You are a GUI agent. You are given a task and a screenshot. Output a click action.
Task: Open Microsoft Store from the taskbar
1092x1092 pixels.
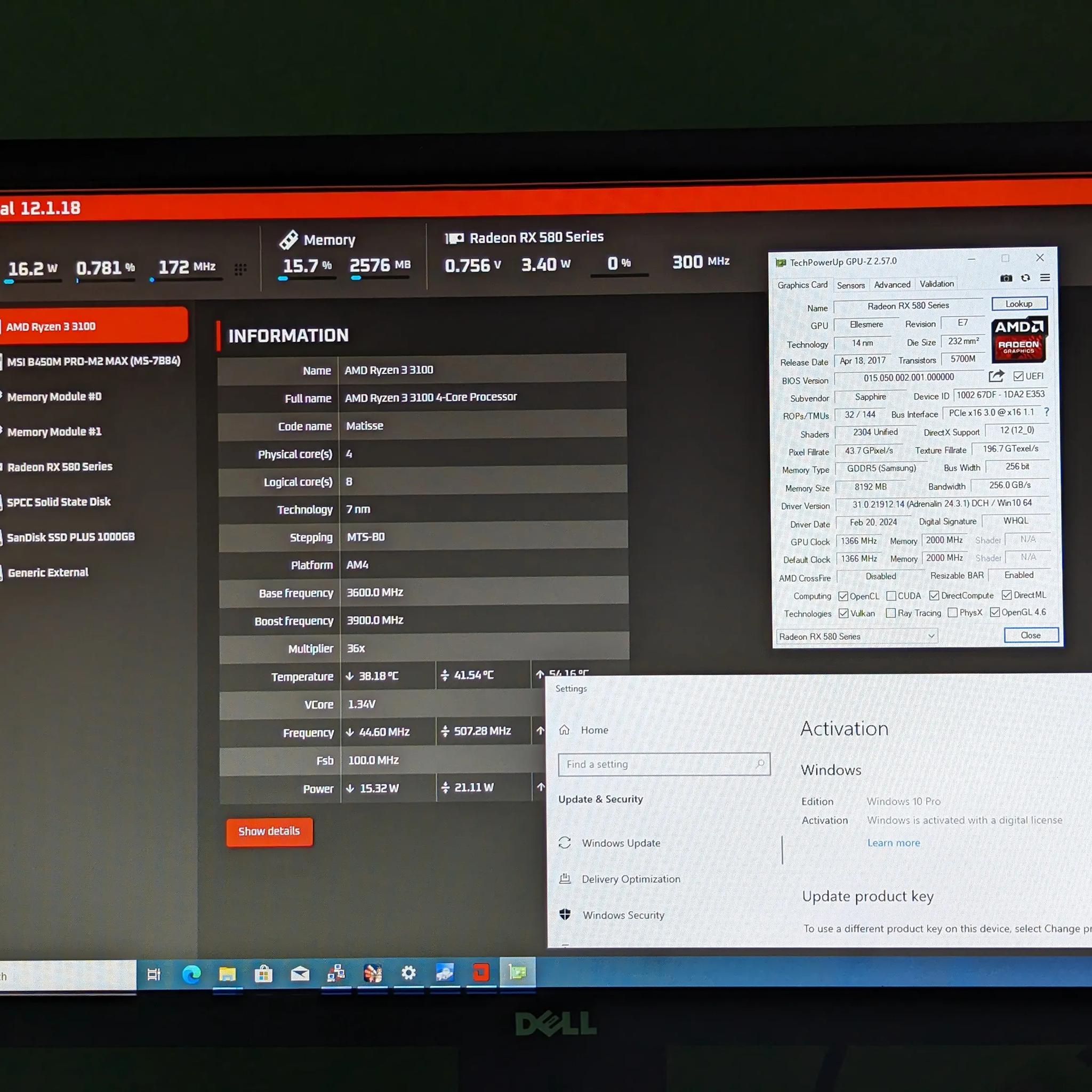[x=263, y=973]
